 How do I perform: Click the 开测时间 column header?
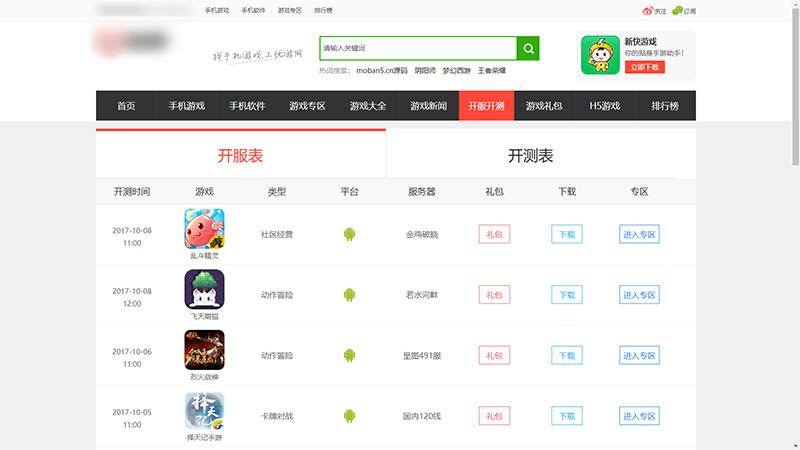pyautogui.click(x=132, y=191)
